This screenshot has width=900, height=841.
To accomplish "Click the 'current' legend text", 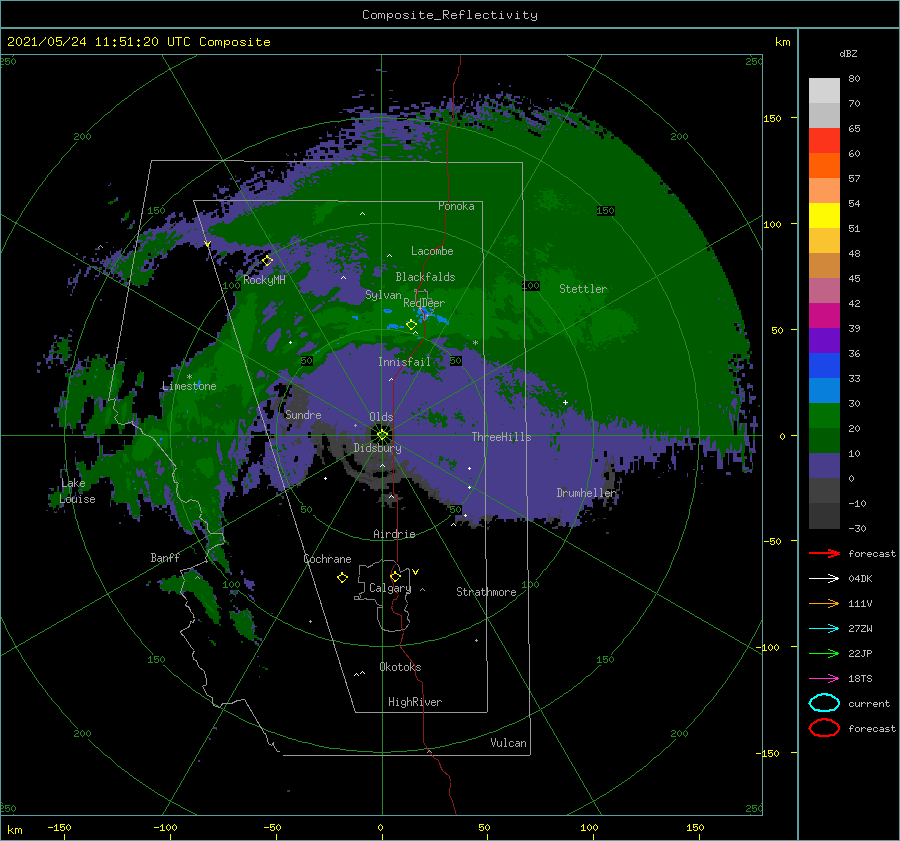I will click(x=869, y=704).
